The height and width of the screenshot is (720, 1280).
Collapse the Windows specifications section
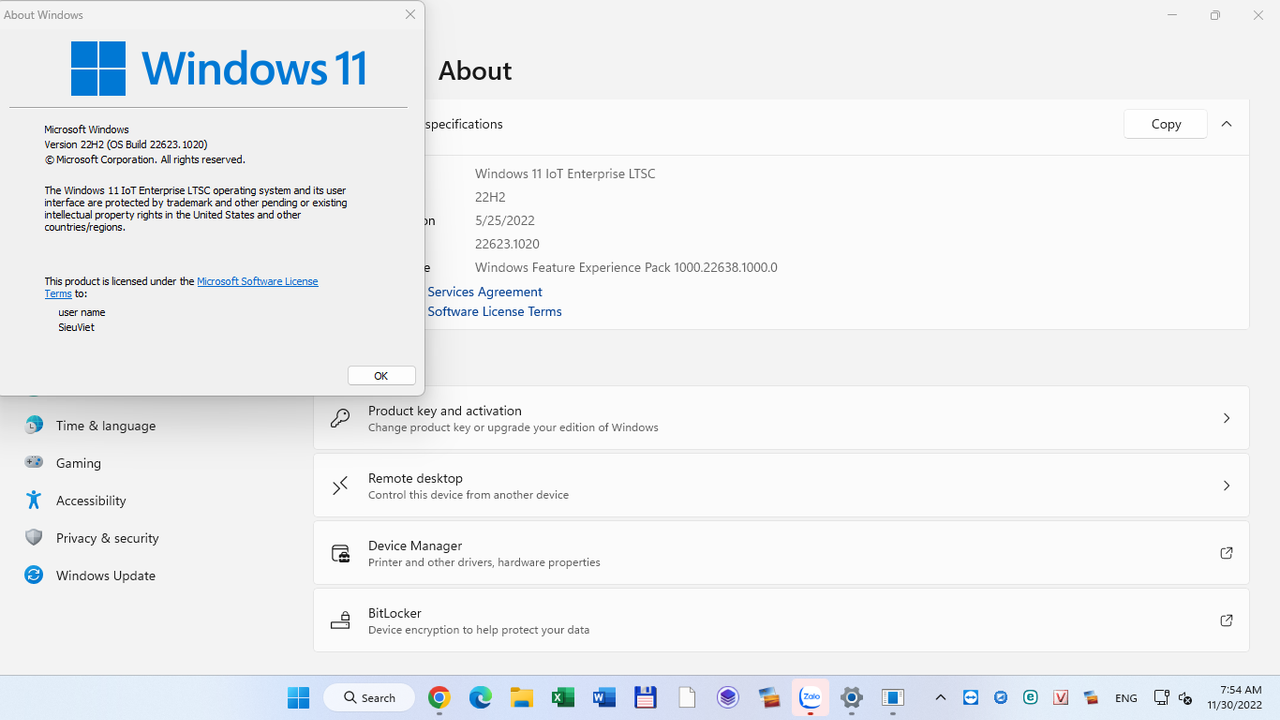coord(1226,124)
